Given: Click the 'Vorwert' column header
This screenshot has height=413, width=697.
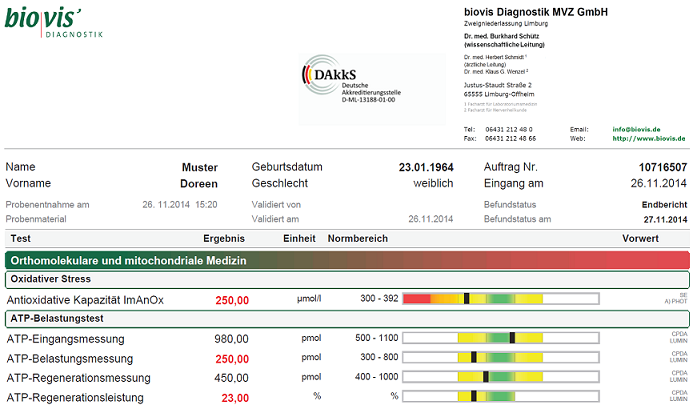Looking at the screenshot, I should (x=640, y=238).
